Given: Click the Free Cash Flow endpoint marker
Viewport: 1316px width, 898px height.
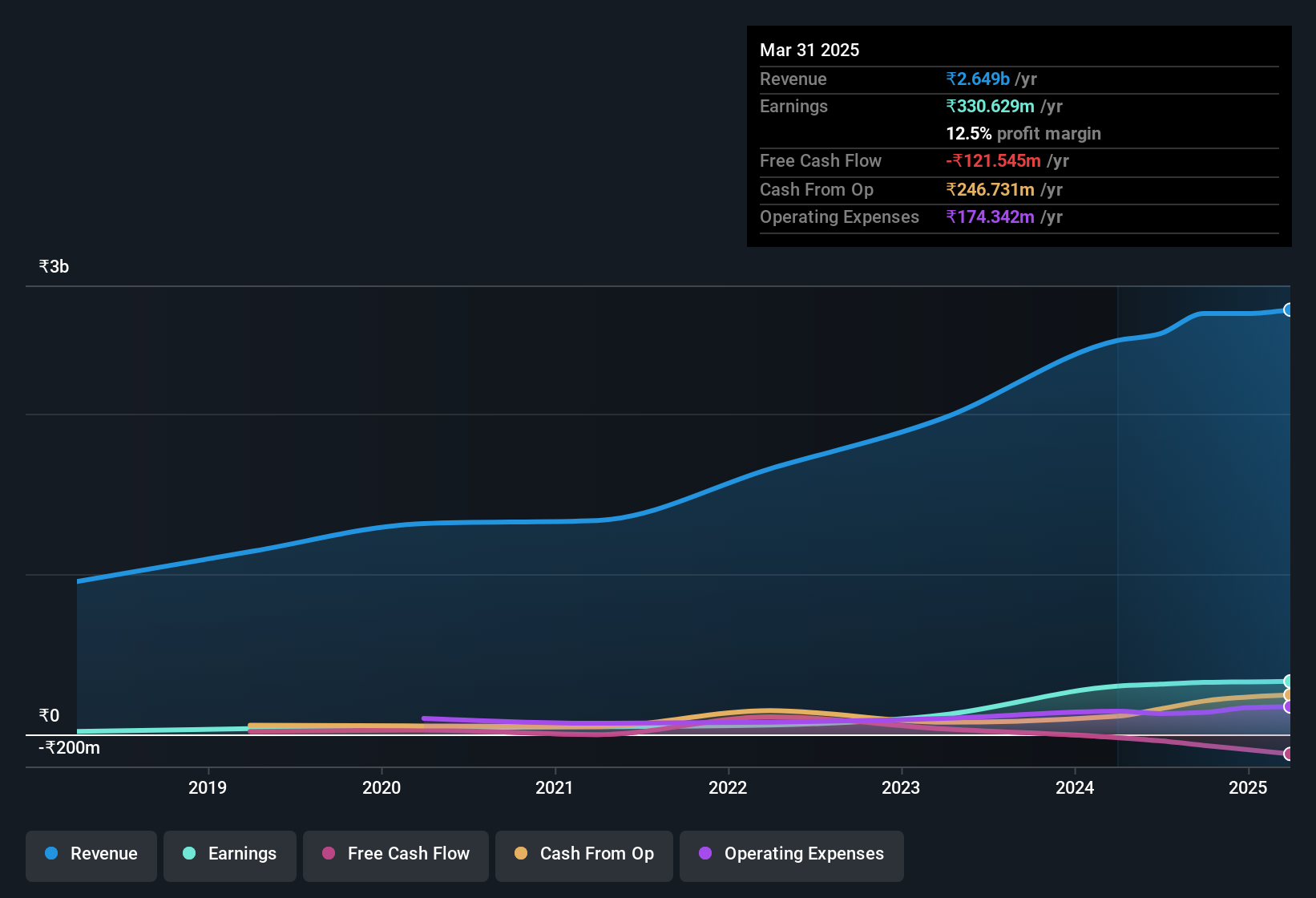Looking at the screenshot, I should [x=1289, y=754].
